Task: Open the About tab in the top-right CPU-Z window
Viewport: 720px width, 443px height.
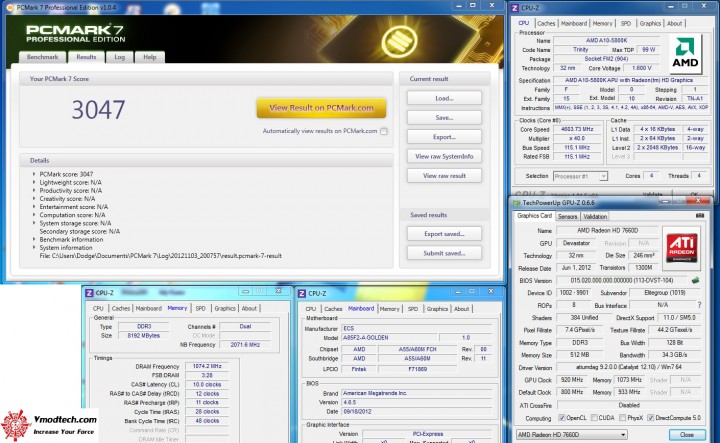Action: [674, 23]
